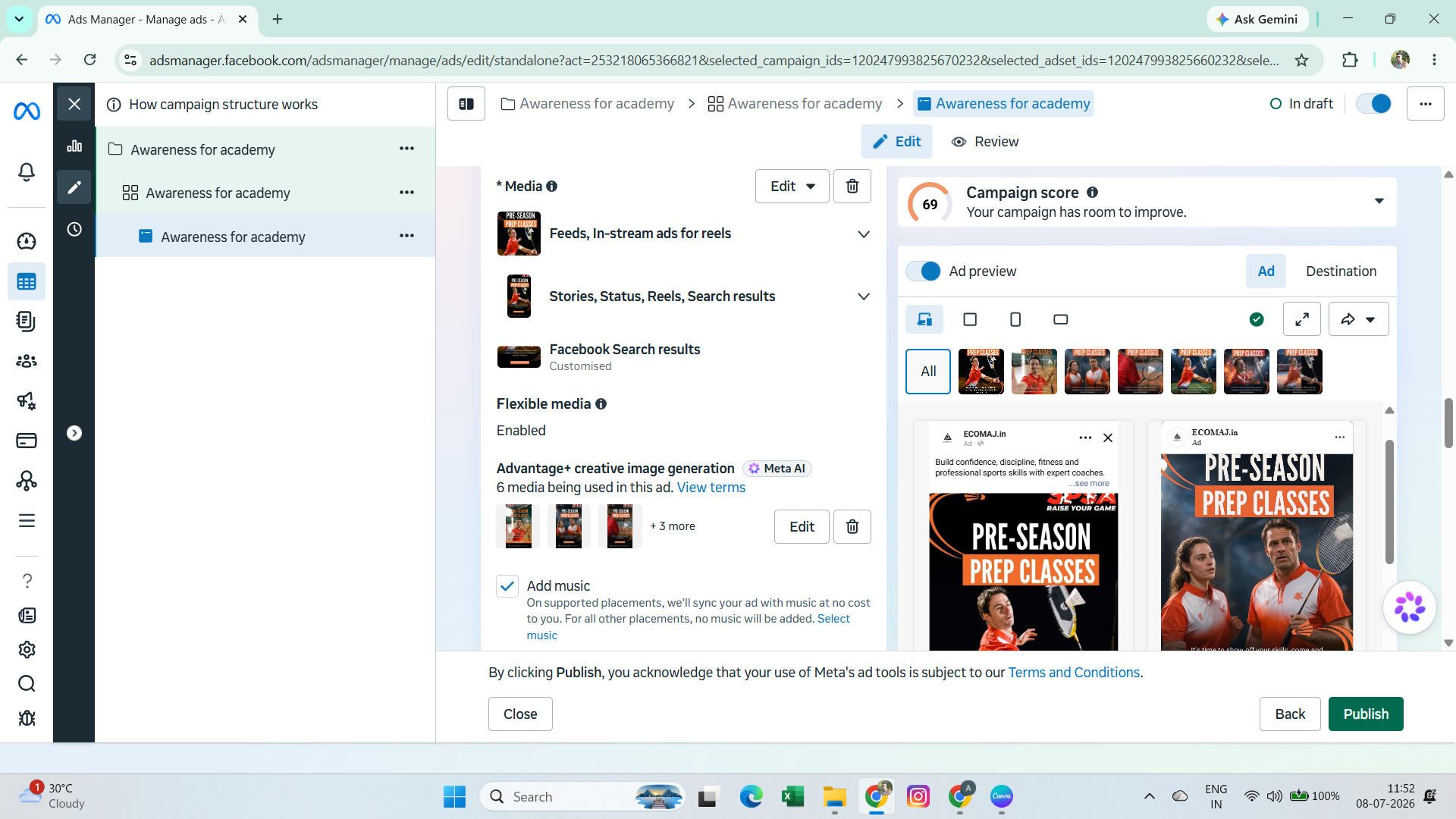Select the first ad preview thumbnail after All

point(981,372)
